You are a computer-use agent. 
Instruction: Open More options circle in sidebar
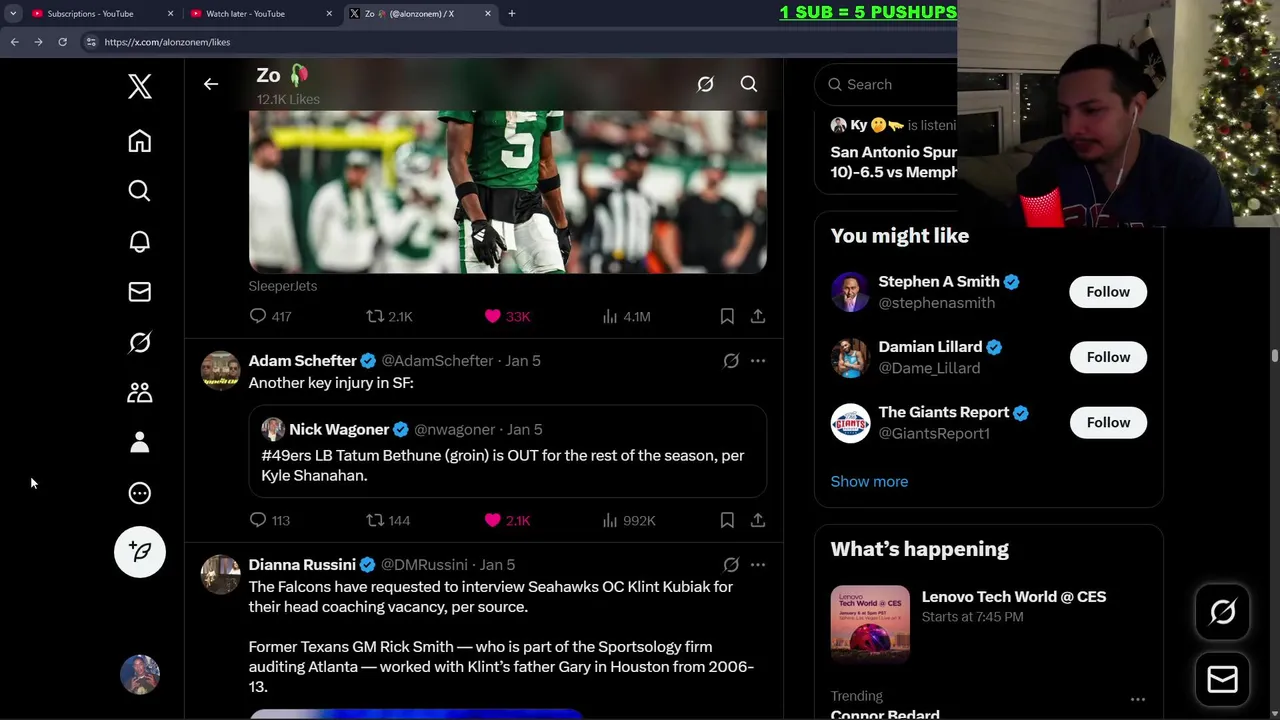(140, 493)
